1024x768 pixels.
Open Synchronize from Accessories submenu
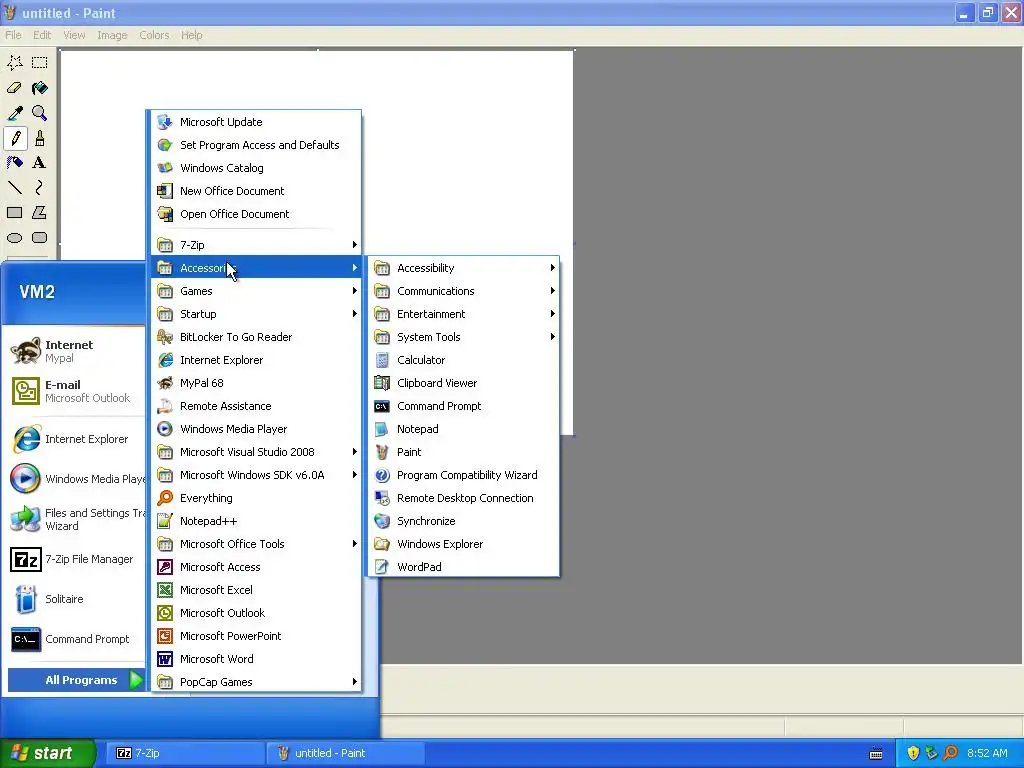coord(464,521)
